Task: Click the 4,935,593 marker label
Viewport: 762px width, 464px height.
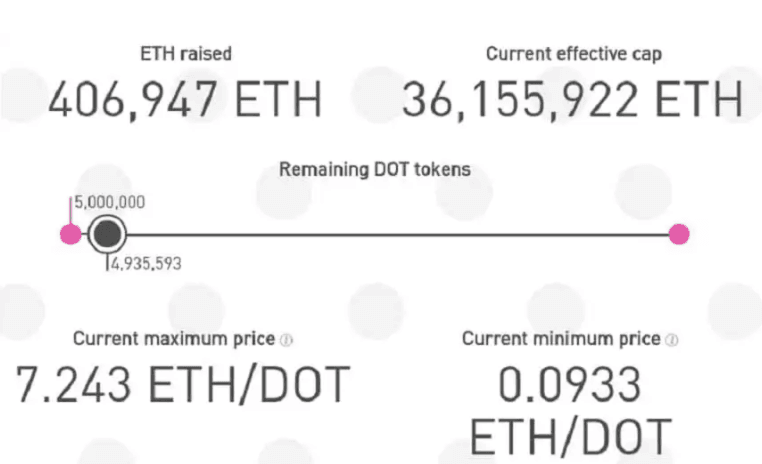Action: click(146, 265)
